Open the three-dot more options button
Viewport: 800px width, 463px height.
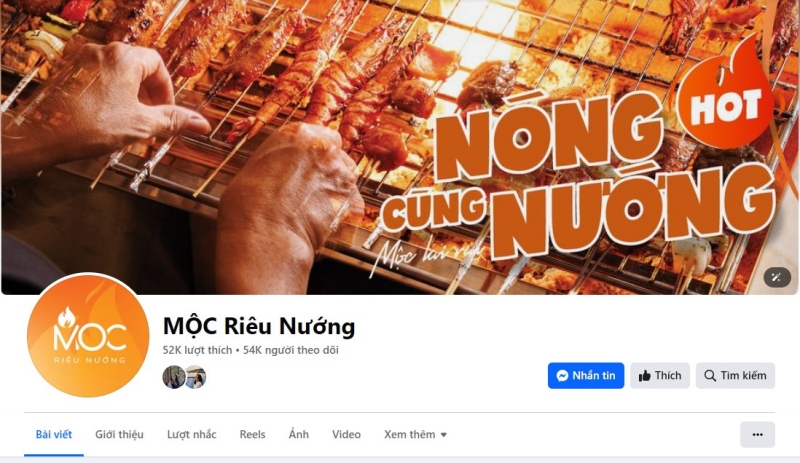[x=757, y=434]
